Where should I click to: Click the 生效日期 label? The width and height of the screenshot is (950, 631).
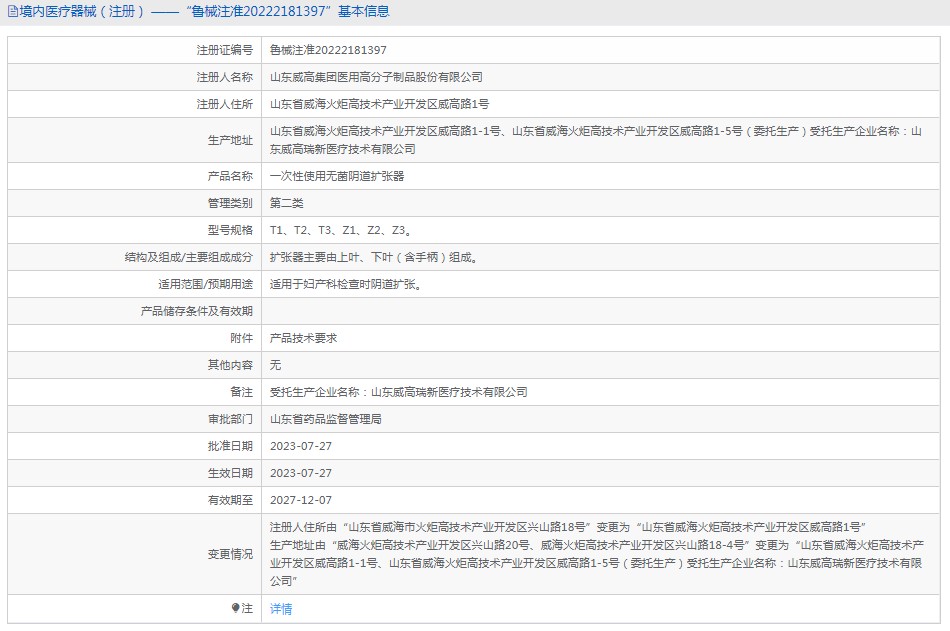pyautogui.click(x=230, y=473)
